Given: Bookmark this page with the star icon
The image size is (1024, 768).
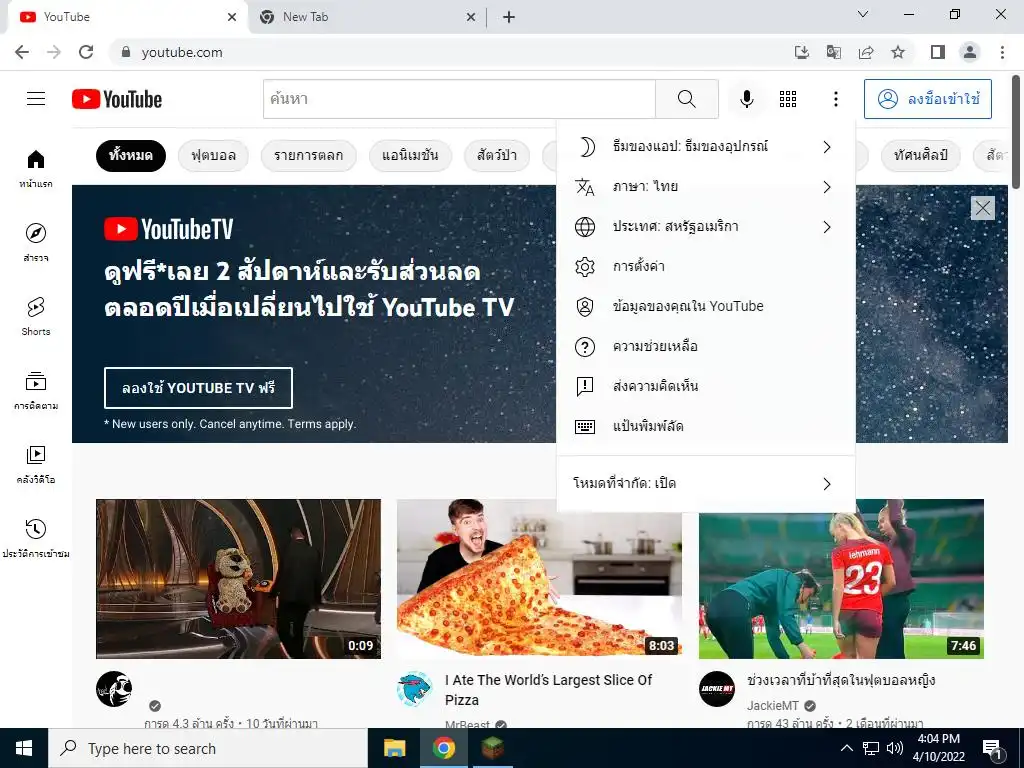Looking at the screenshot, I should point(898,52).
